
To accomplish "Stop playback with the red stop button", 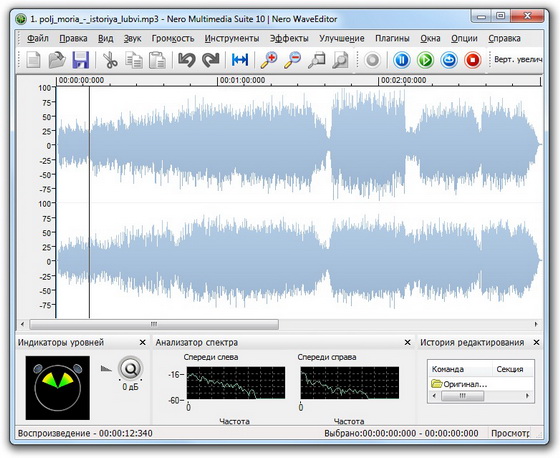I will (x=472, y=60).
